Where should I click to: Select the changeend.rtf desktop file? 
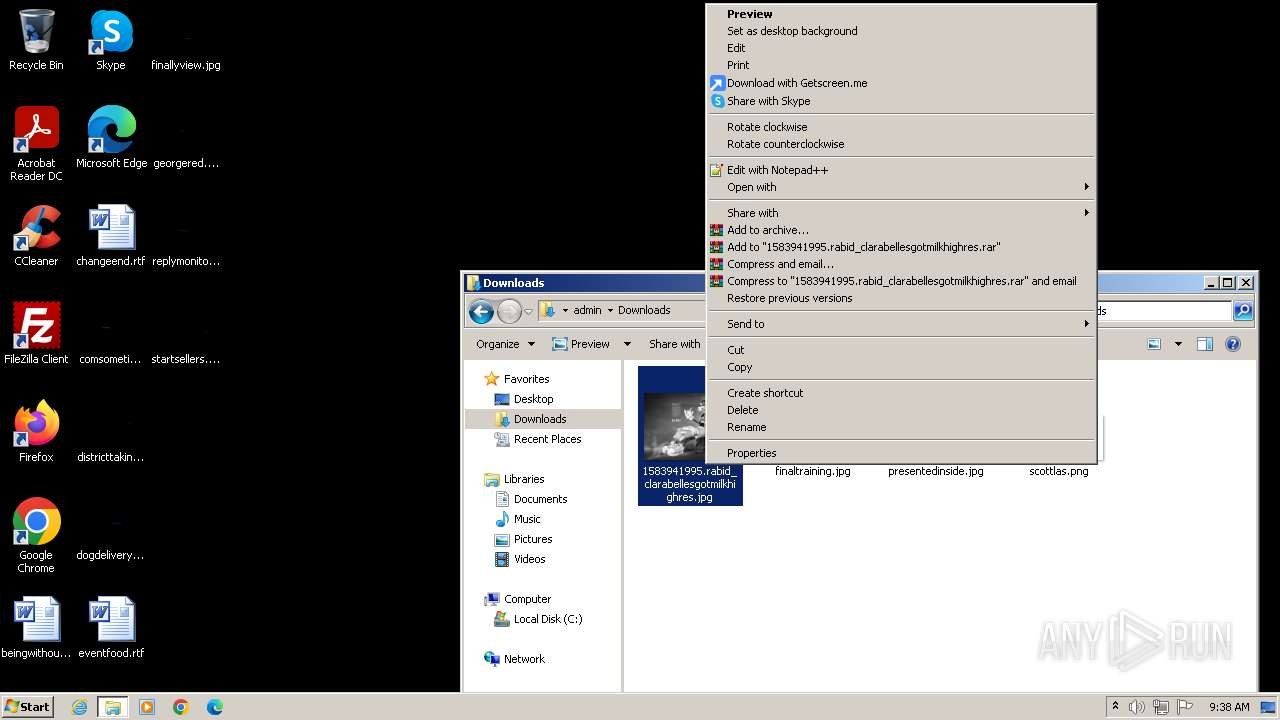[x=111, y=236]
